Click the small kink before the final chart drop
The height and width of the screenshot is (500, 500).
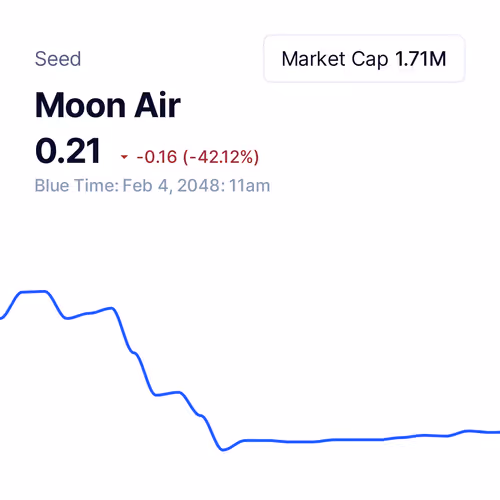[x=201, y=415]
